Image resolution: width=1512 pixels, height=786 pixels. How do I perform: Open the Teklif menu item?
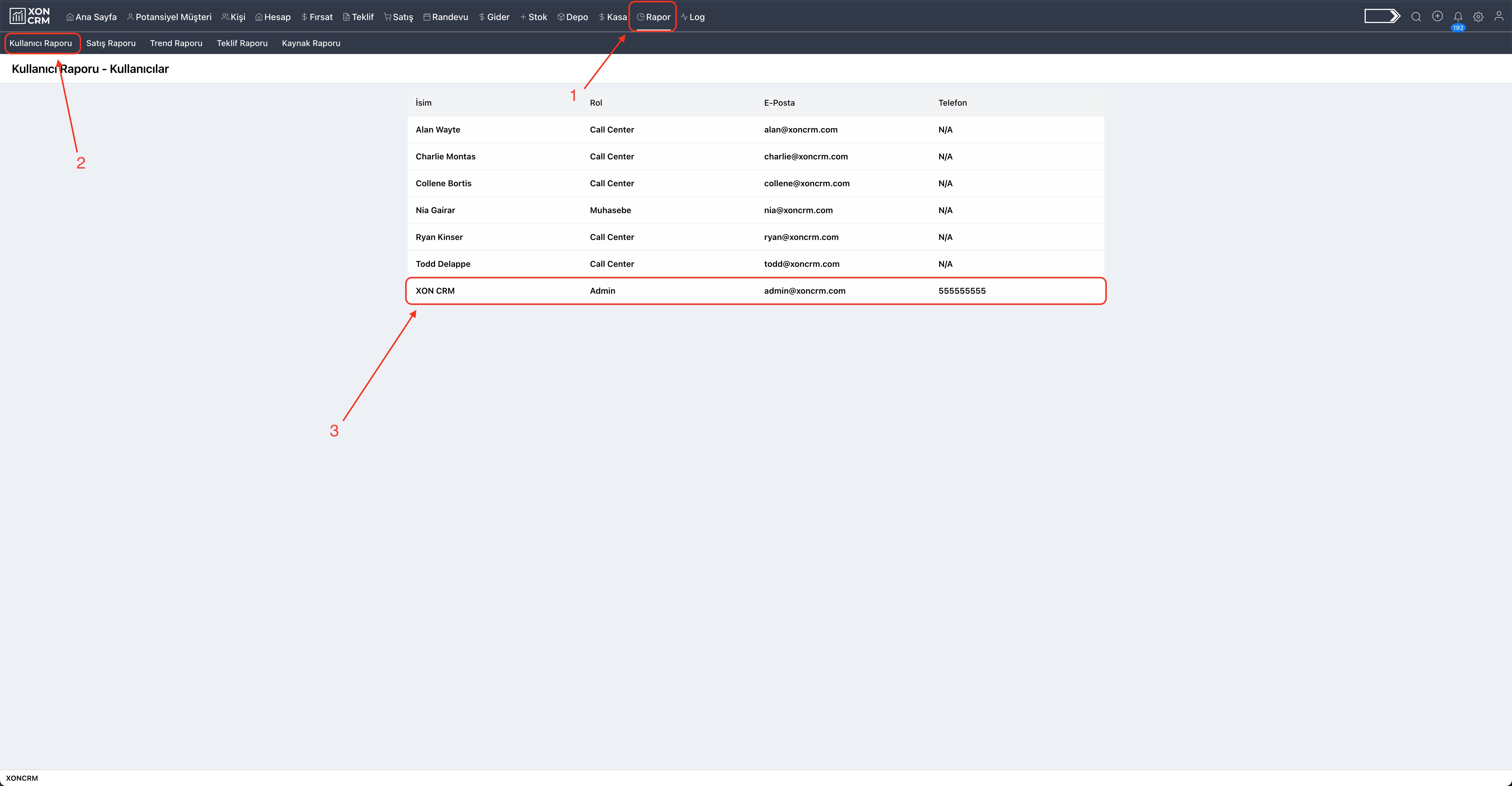tap(358, 17)
